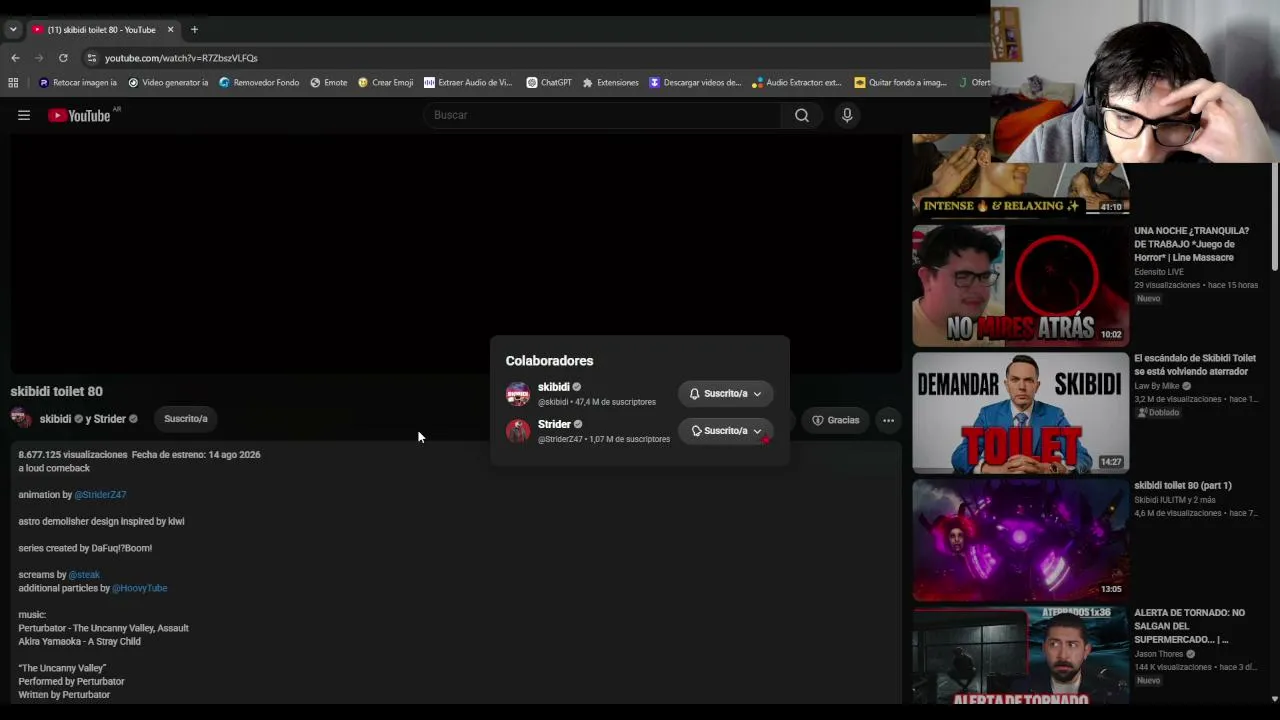1280x720 pixels.
Task: Open El escándalo de Skibidi Toilet video title
Action: coord(1195,365)
